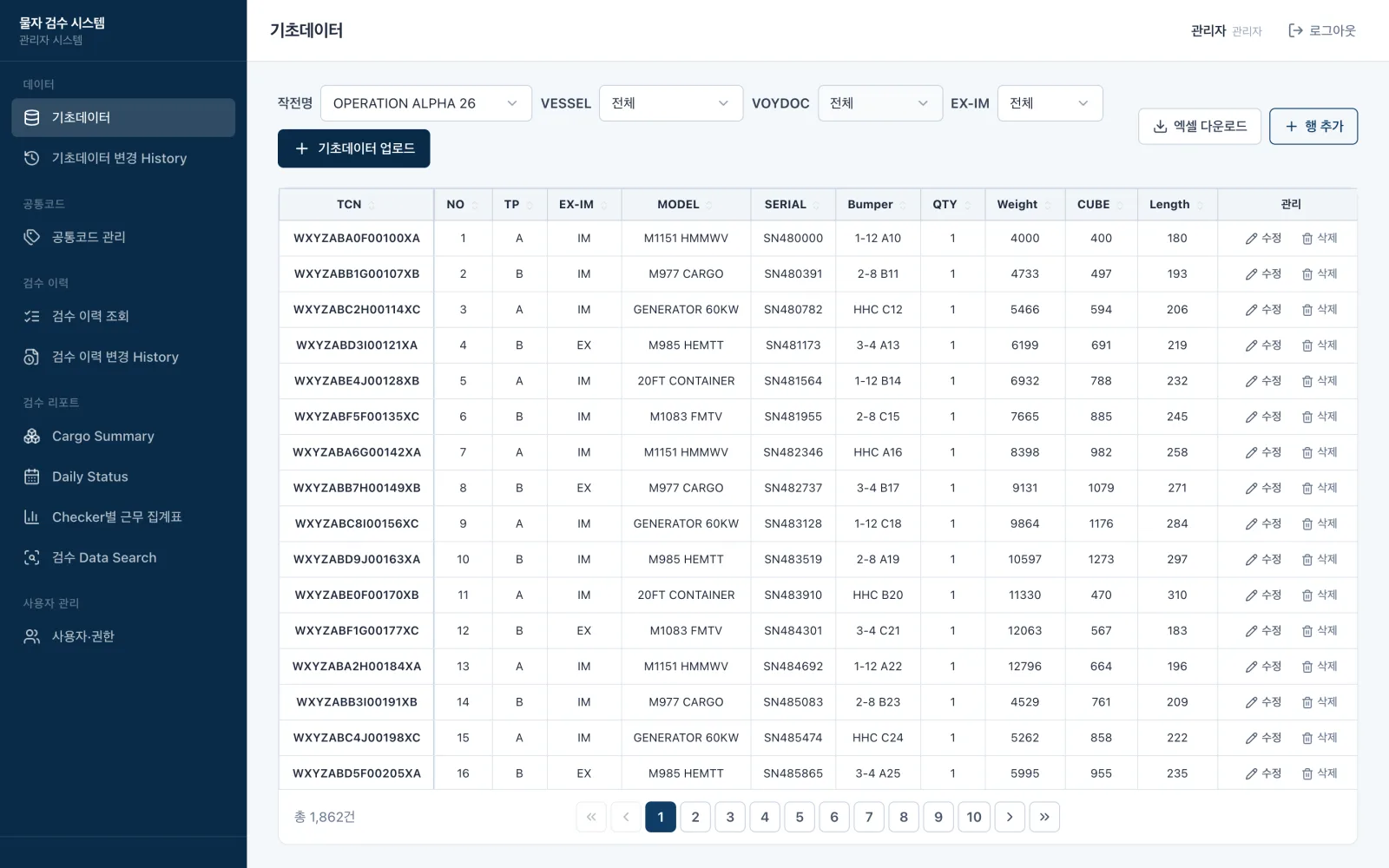Edit row WXYZABD3I00121XA with 수정
1389x868 pixels.
pyautogui.click(x=1263, y=345)
